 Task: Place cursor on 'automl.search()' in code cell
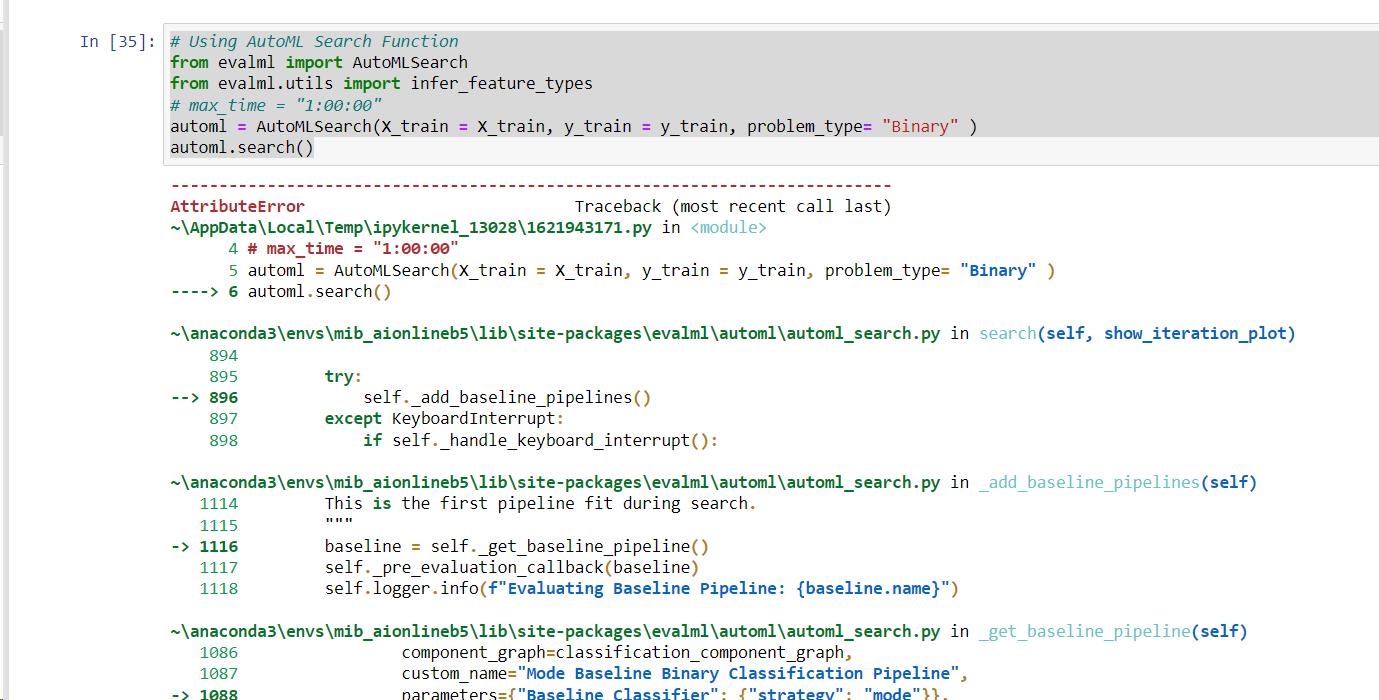pos(242,147)
